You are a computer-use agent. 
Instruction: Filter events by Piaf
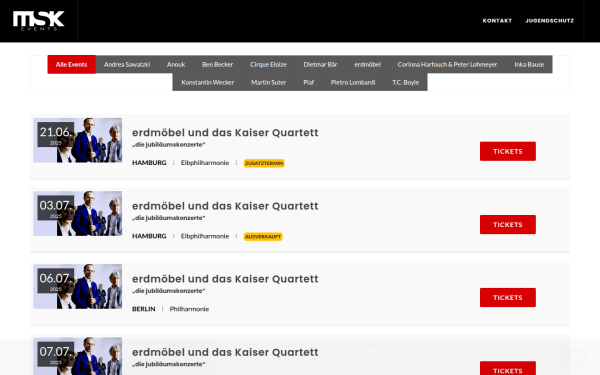[308, 82]
